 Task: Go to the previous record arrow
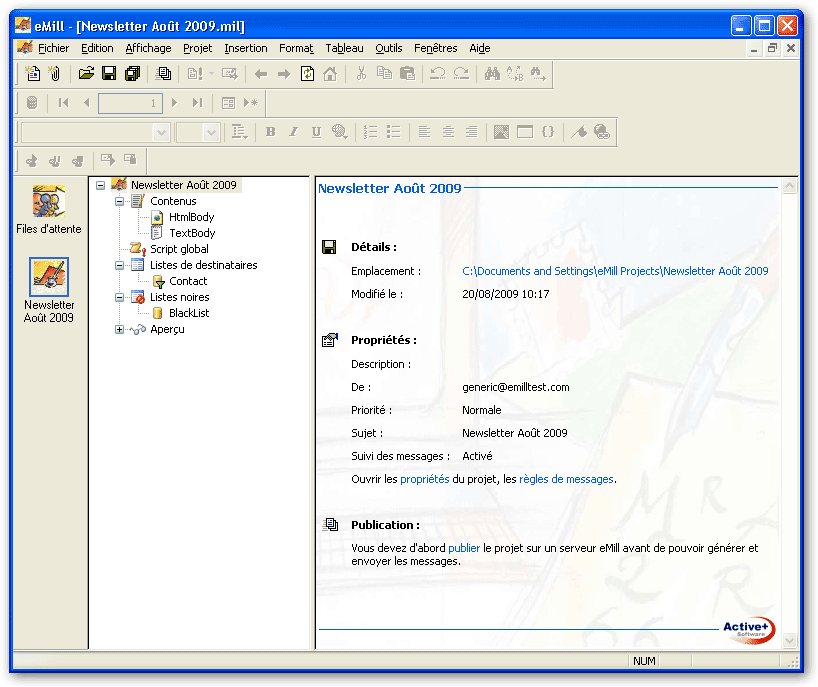(x=87, y=103)
